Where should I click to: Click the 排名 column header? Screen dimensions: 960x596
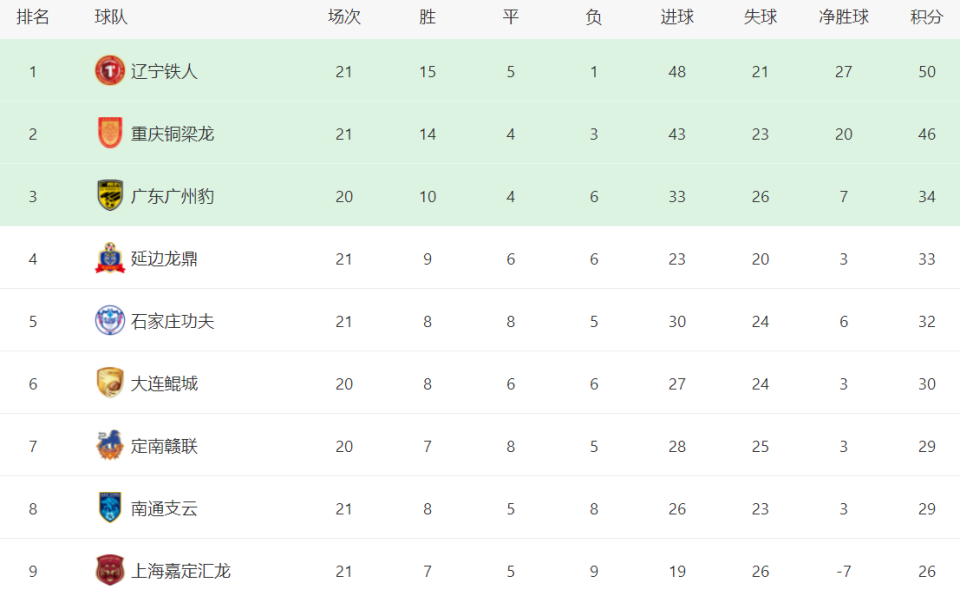click(x=33, y=17)
